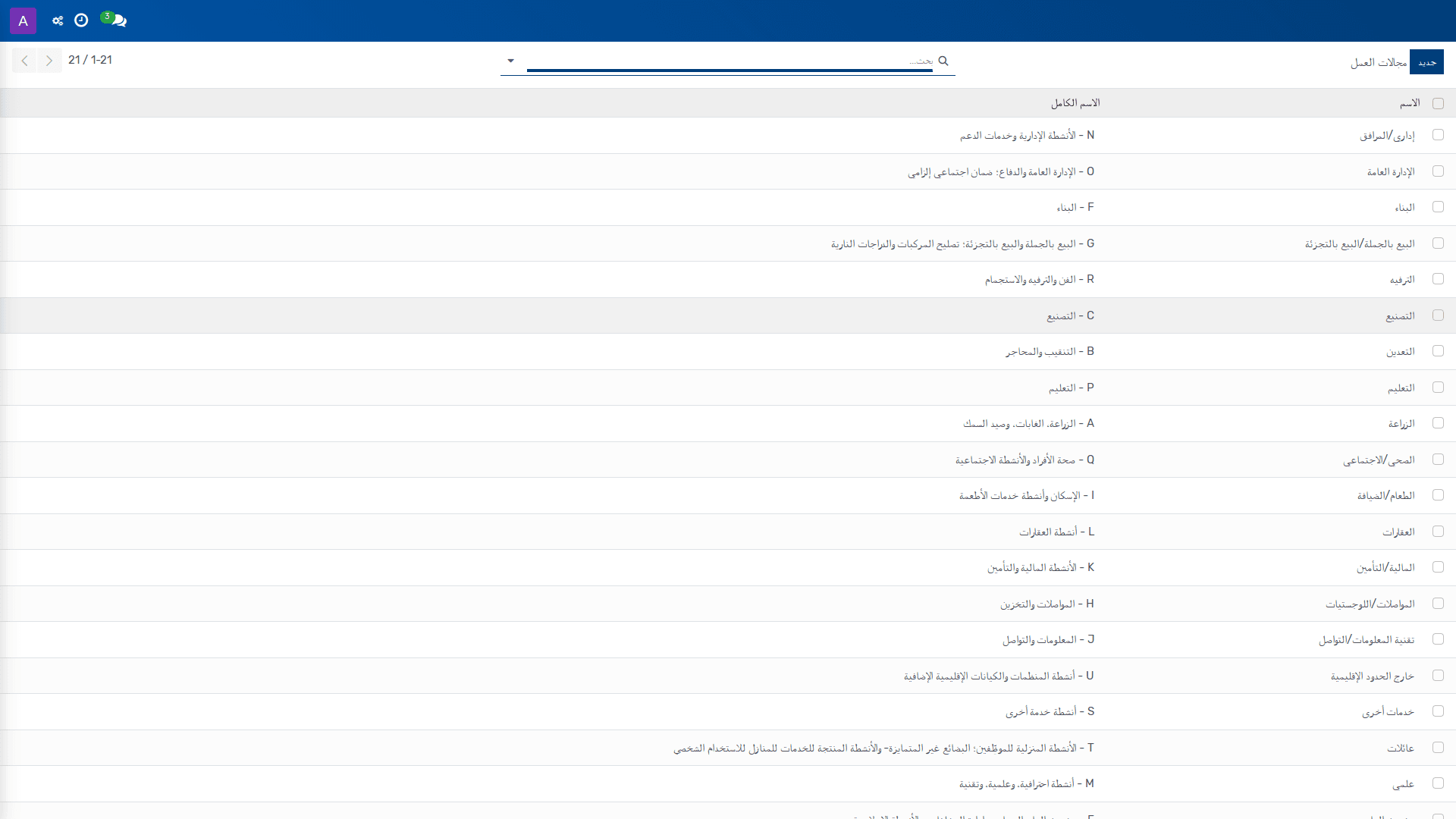
Task: Click full name 'N - الأنشطة الإدارية وخدمات الدعم'
Action: [1027, 136]
